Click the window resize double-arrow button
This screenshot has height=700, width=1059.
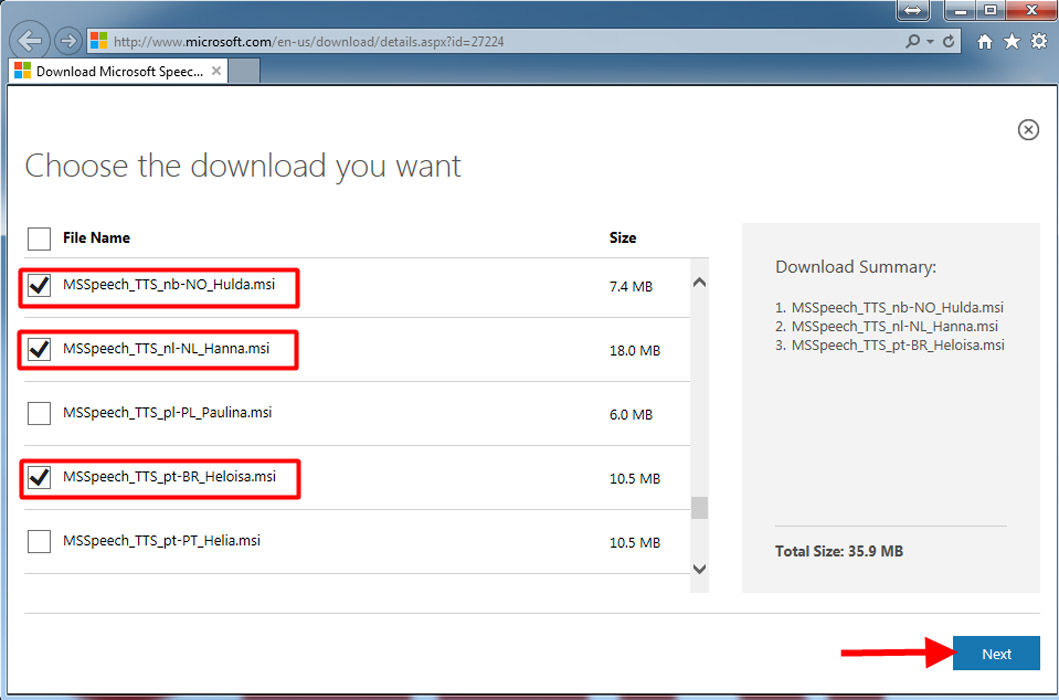tap(912, 9)
